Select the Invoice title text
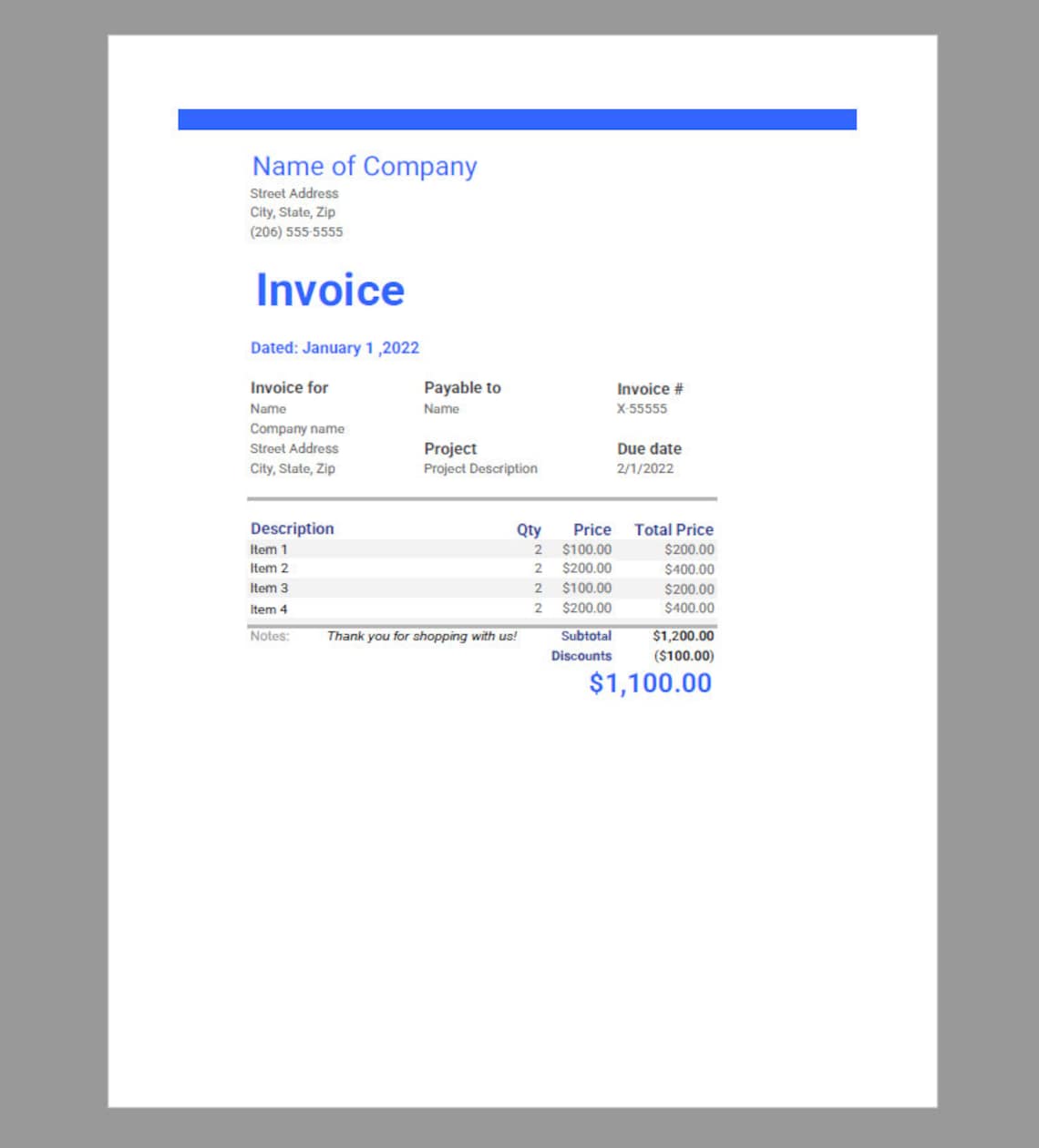The image size is (1039, 1148). (x=330, y=290)
